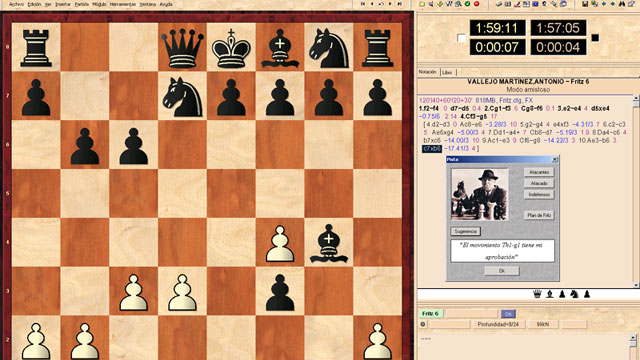Image resolution: width=640 pixels, height=360 pixels.
Task: Open the Herramientas menu
Action: pos(122,4)
